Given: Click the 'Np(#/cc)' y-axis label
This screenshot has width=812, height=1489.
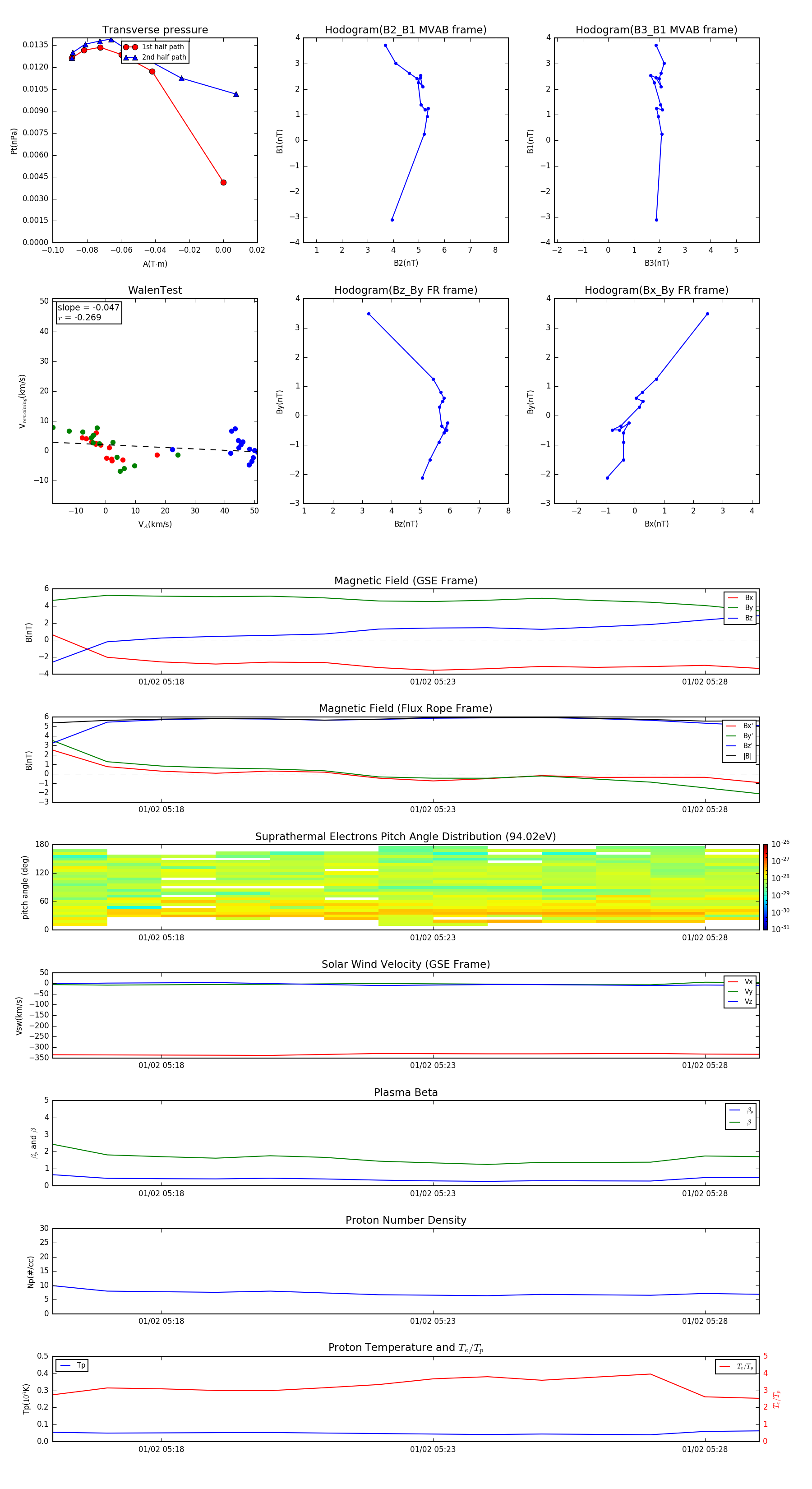Looking at the screenshot, I should (31, 1272).
